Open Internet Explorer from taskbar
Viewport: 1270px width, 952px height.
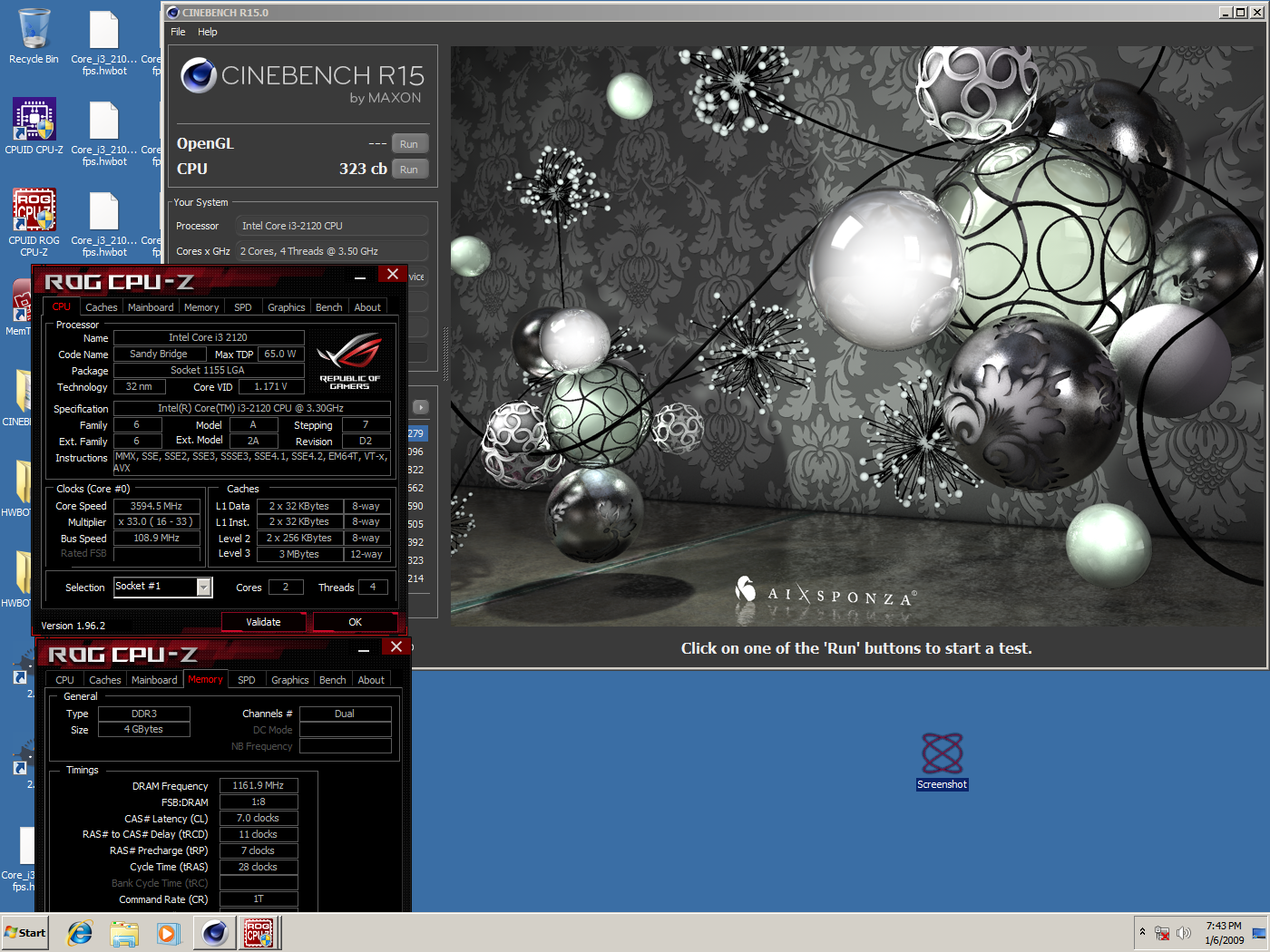click(x=80, y=932)
